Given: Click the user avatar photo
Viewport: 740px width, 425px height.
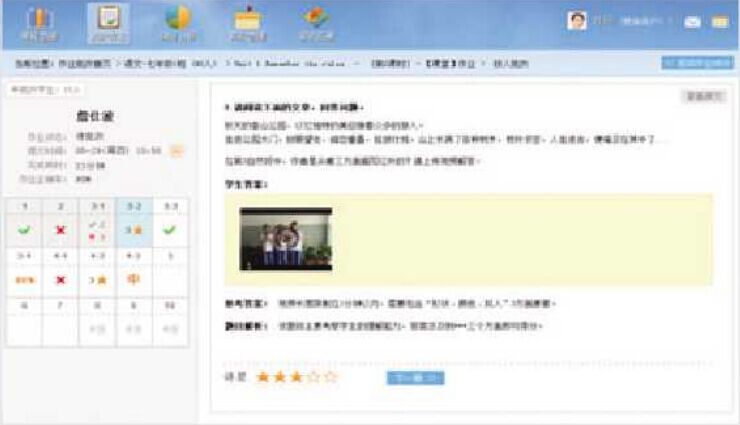Looking at the screenshot, I should click(x=577, y=20).
